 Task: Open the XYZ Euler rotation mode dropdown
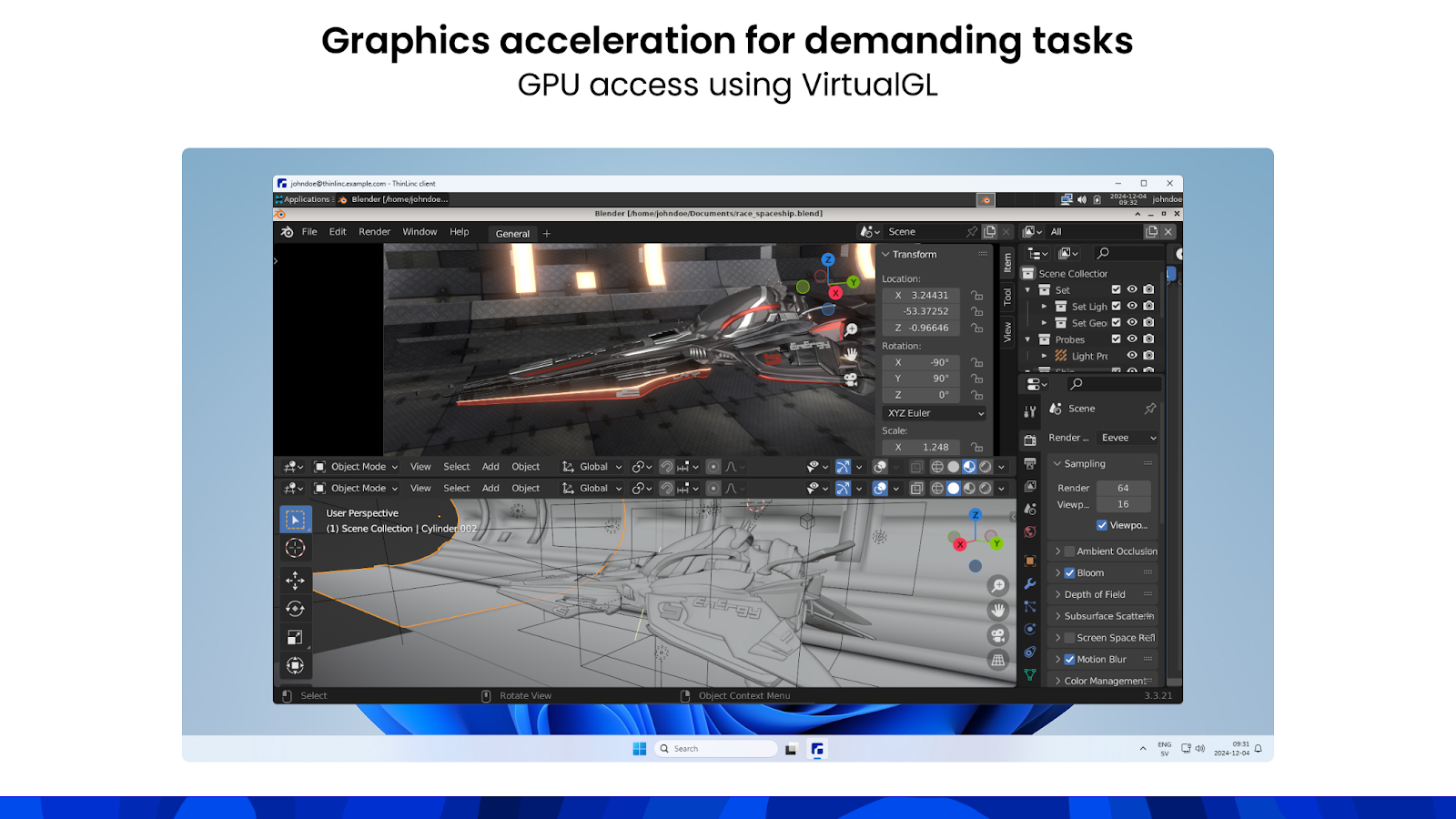point(935,413)
